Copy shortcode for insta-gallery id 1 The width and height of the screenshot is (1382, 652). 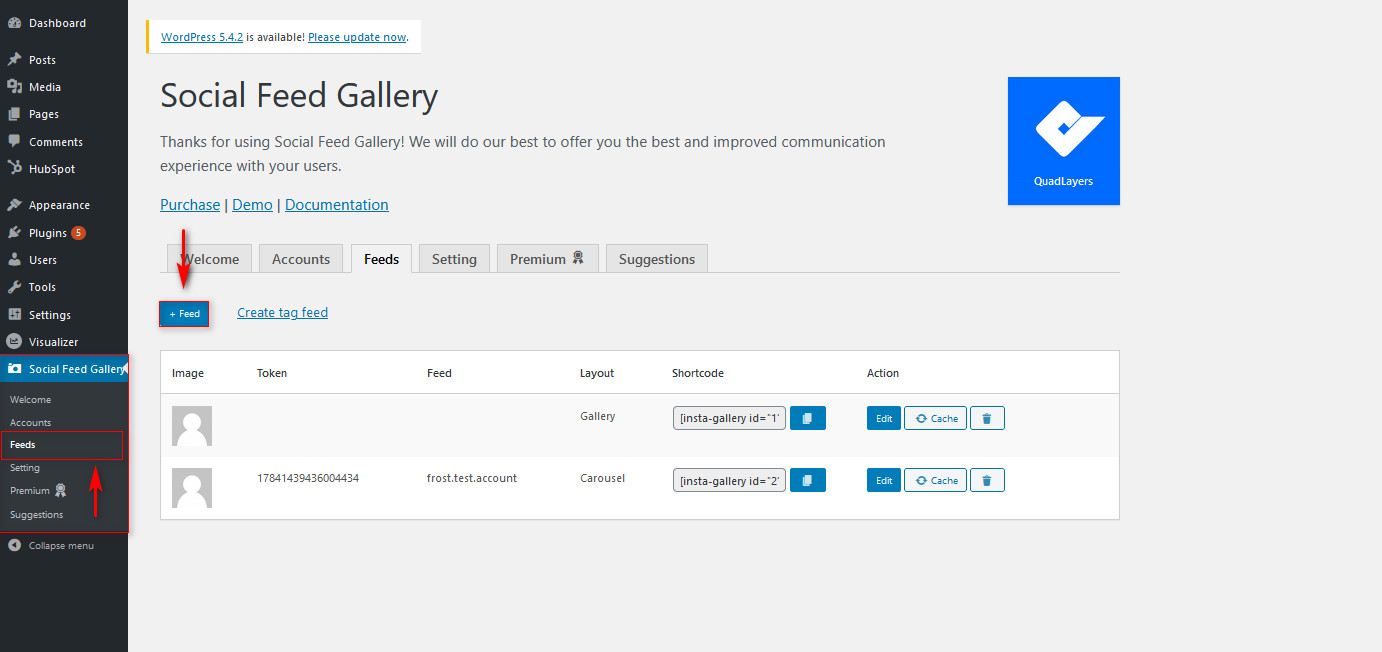pos(808,418)
